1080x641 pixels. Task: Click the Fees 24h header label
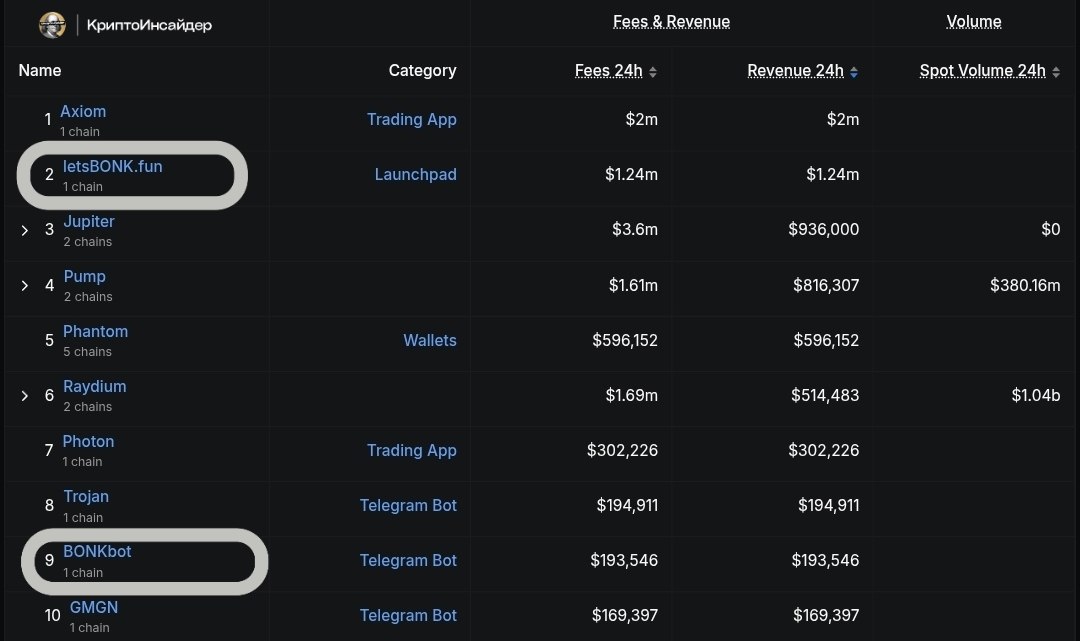pyautogui.click(x=609, y=71)
